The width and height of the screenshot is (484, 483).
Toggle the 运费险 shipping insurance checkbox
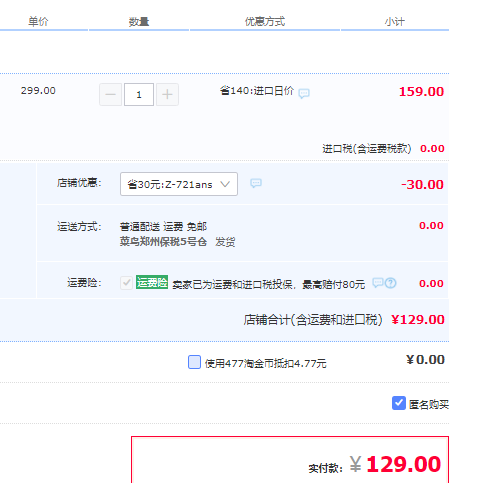tap(126, 283)
